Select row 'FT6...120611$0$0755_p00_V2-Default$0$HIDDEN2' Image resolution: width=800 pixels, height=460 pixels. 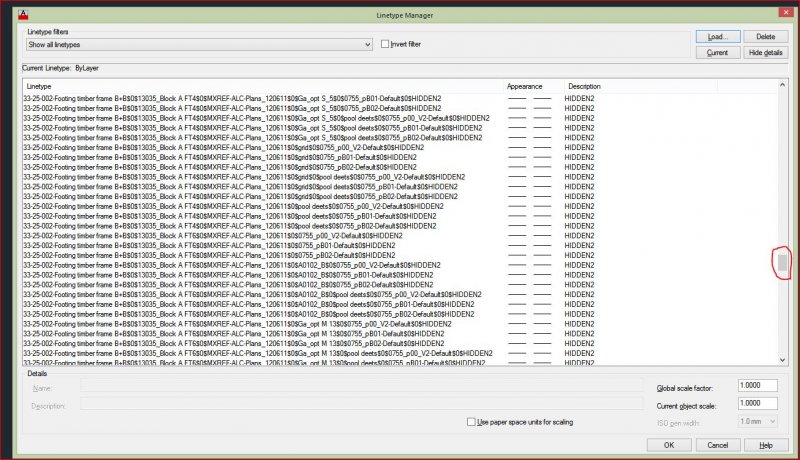401,236
